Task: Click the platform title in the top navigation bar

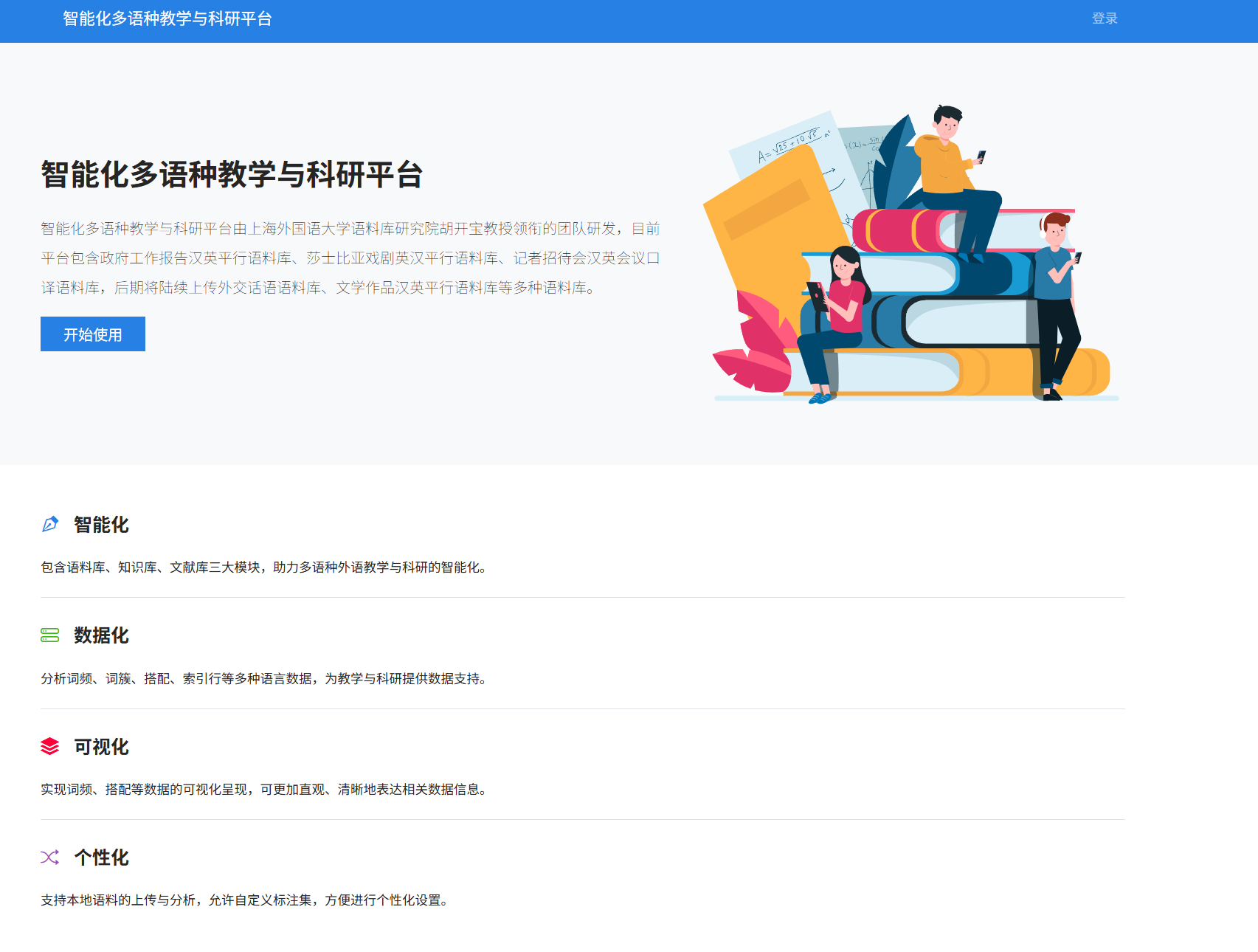Action: coord(167,18)
